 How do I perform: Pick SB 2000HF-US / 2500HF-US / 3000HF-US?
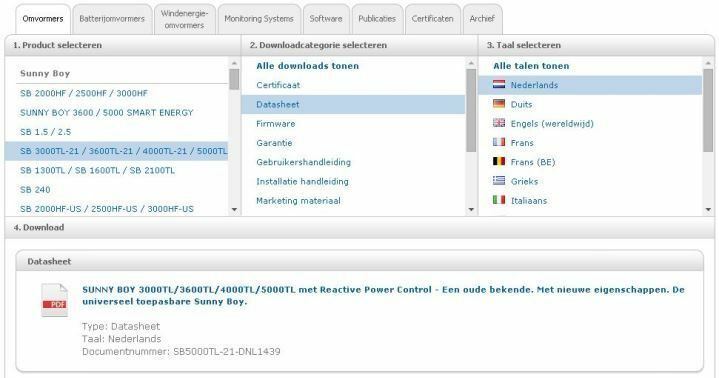point(107,209)
